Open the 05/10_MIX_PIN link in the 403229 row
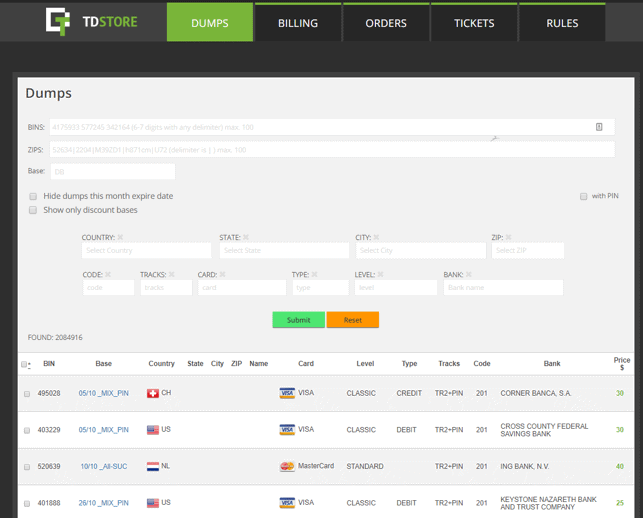Image resolution: width=643 pixels, height=518 pixels. click(103, 430)
